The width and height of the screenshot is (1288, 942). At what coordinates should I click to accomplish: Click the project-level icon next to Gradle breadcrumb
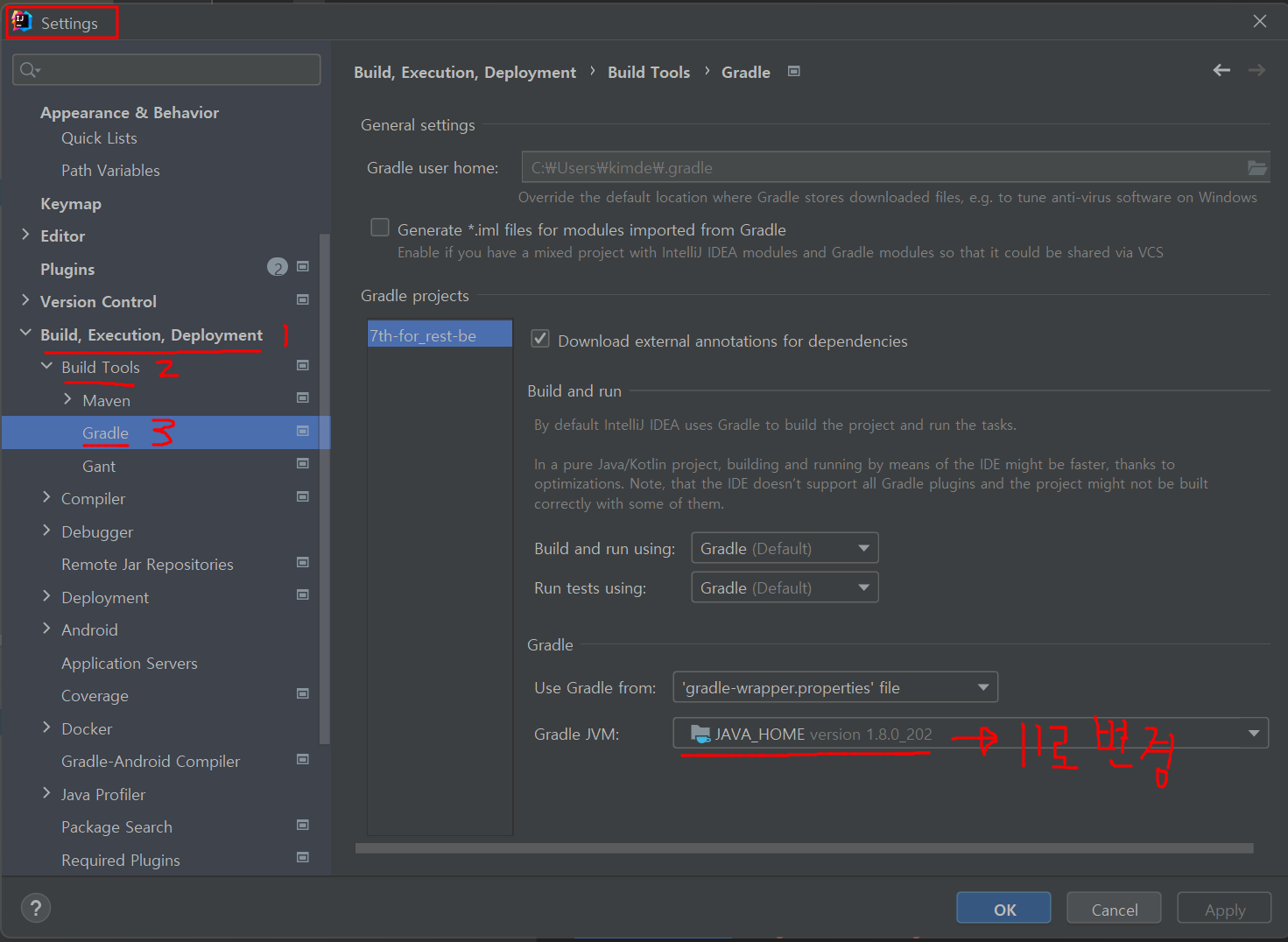coord(794,72)
